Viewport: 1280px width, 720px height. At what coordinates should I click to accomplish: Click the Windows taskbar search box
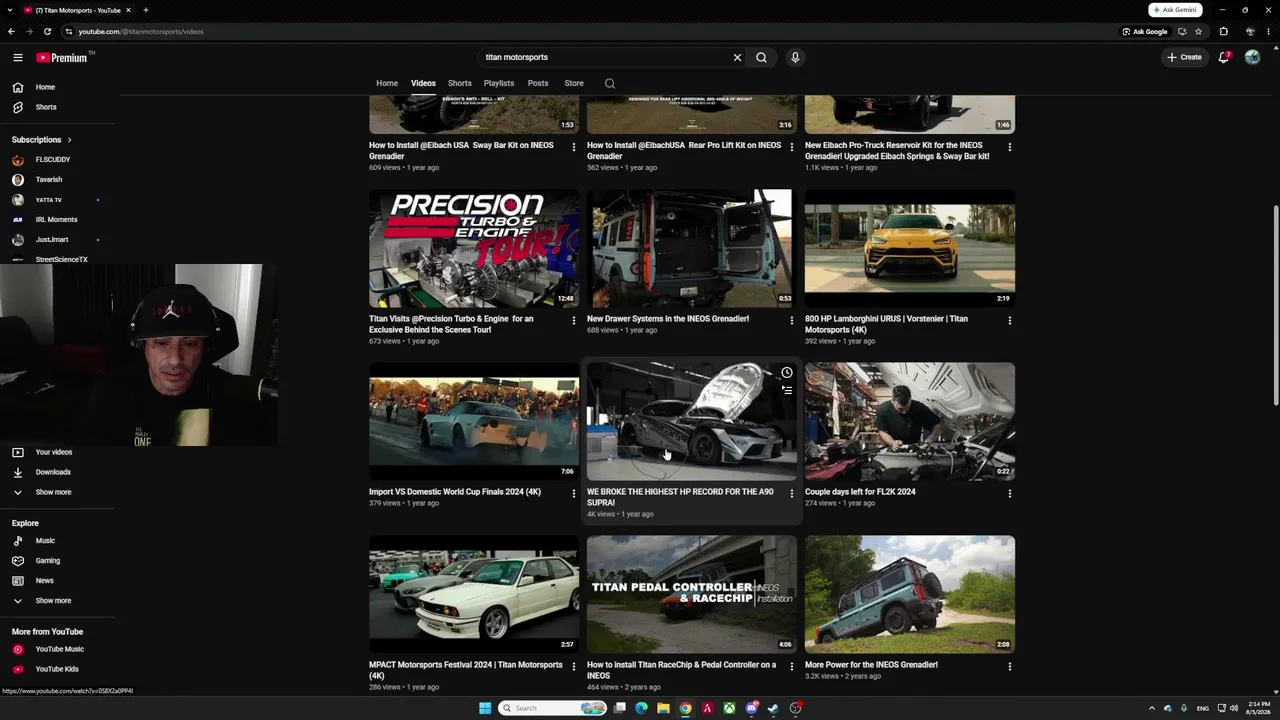coord(552,708)
